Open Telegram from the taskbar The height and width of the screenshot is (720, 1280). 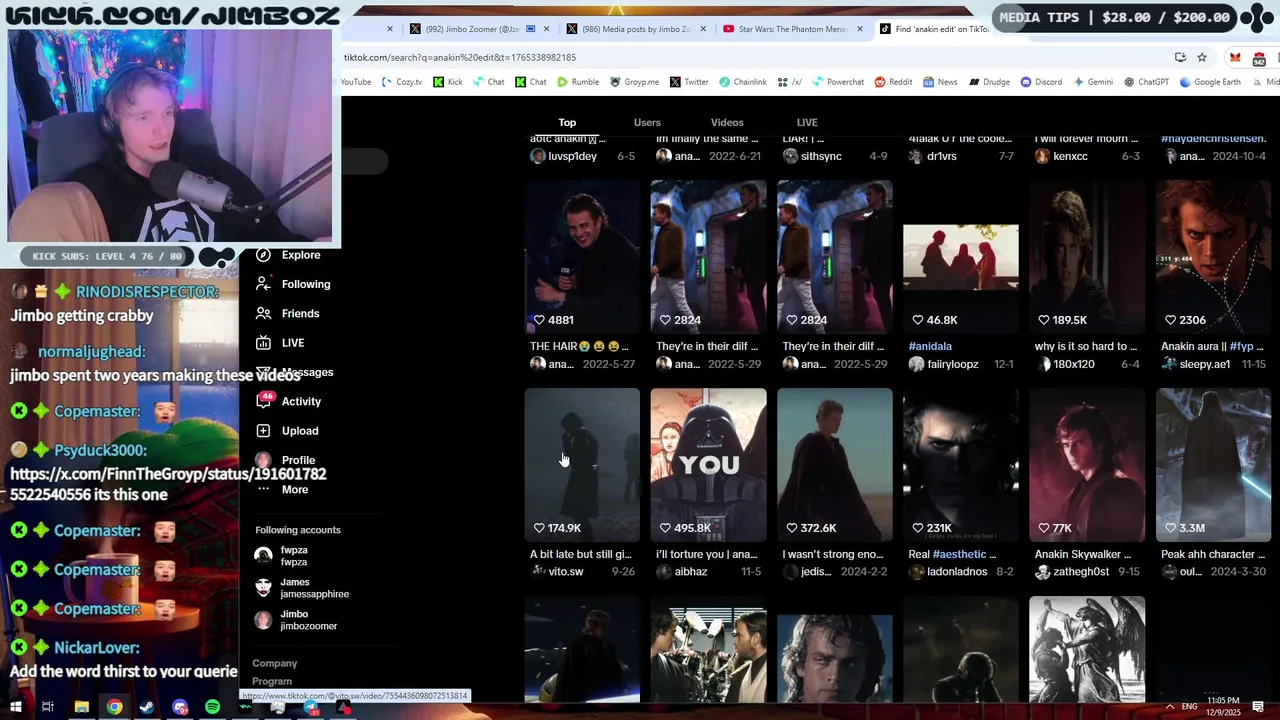coord(311,707)
